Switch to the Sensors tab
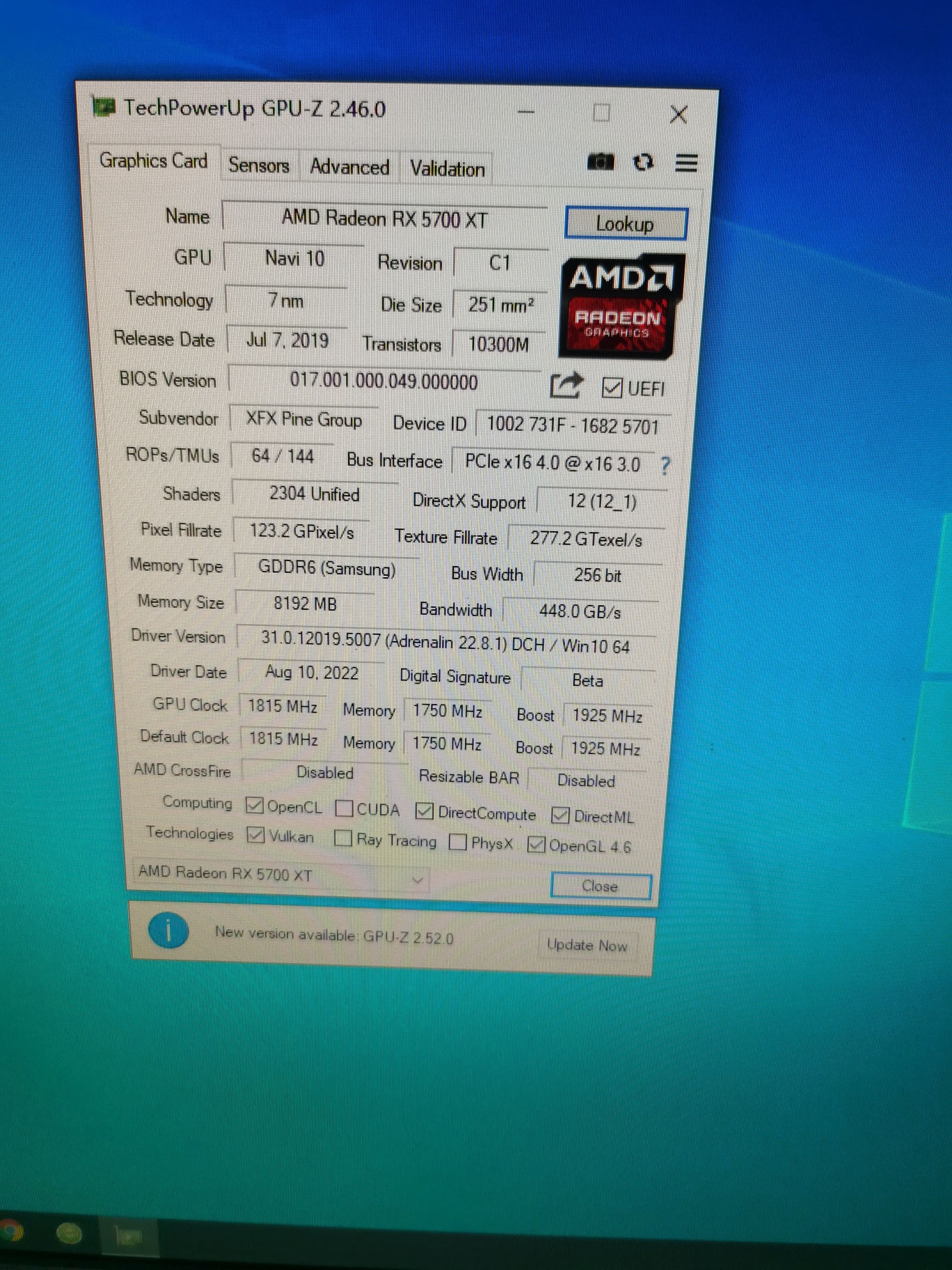The image size is (952, 1270). 258,166
